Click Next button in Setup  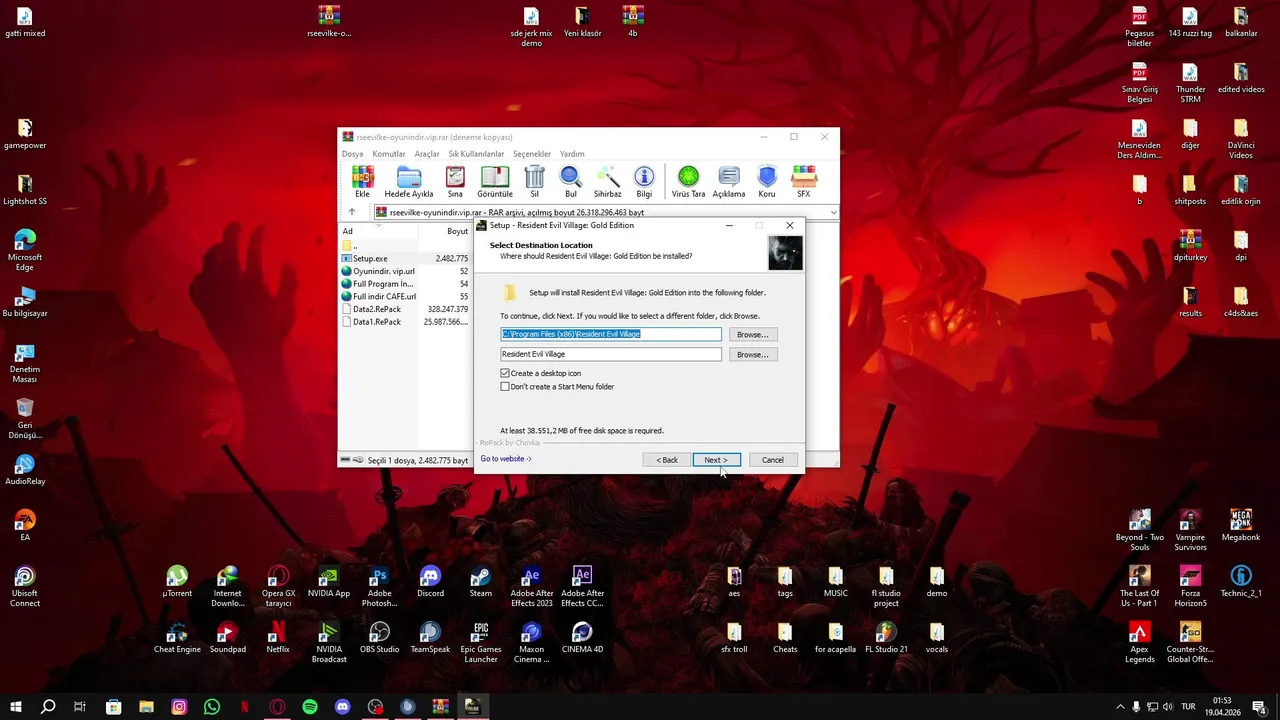(x=716, y=460)
